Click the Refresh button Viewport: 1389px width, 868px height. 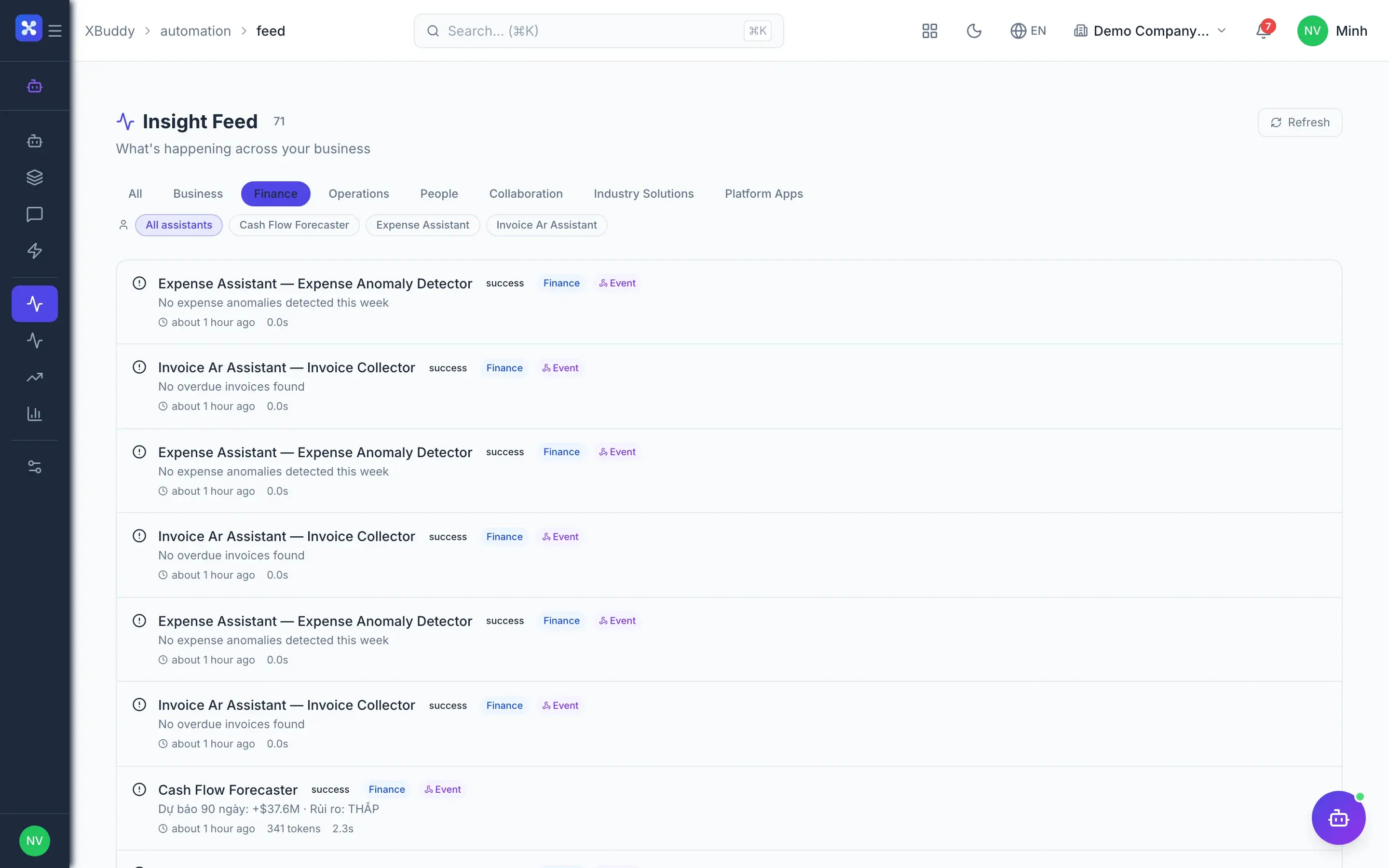1300,122
